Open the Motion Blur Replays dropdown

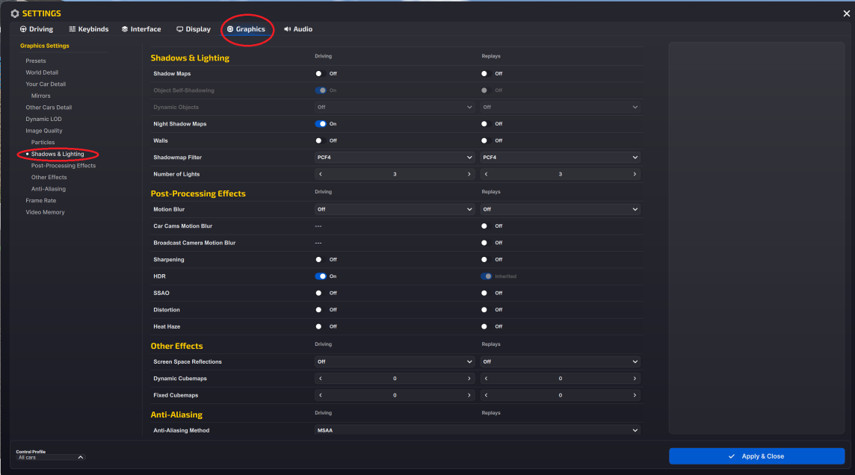(560, 209)
